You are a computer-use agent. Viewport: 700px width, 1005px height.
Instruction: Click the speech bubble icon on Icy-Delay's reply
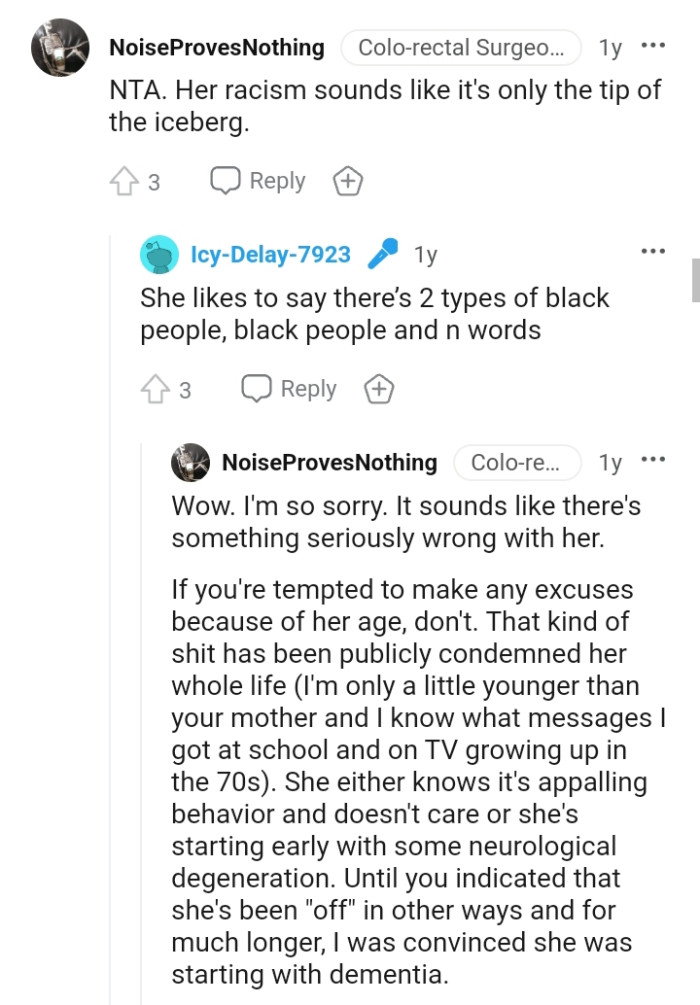pos(255,388)
